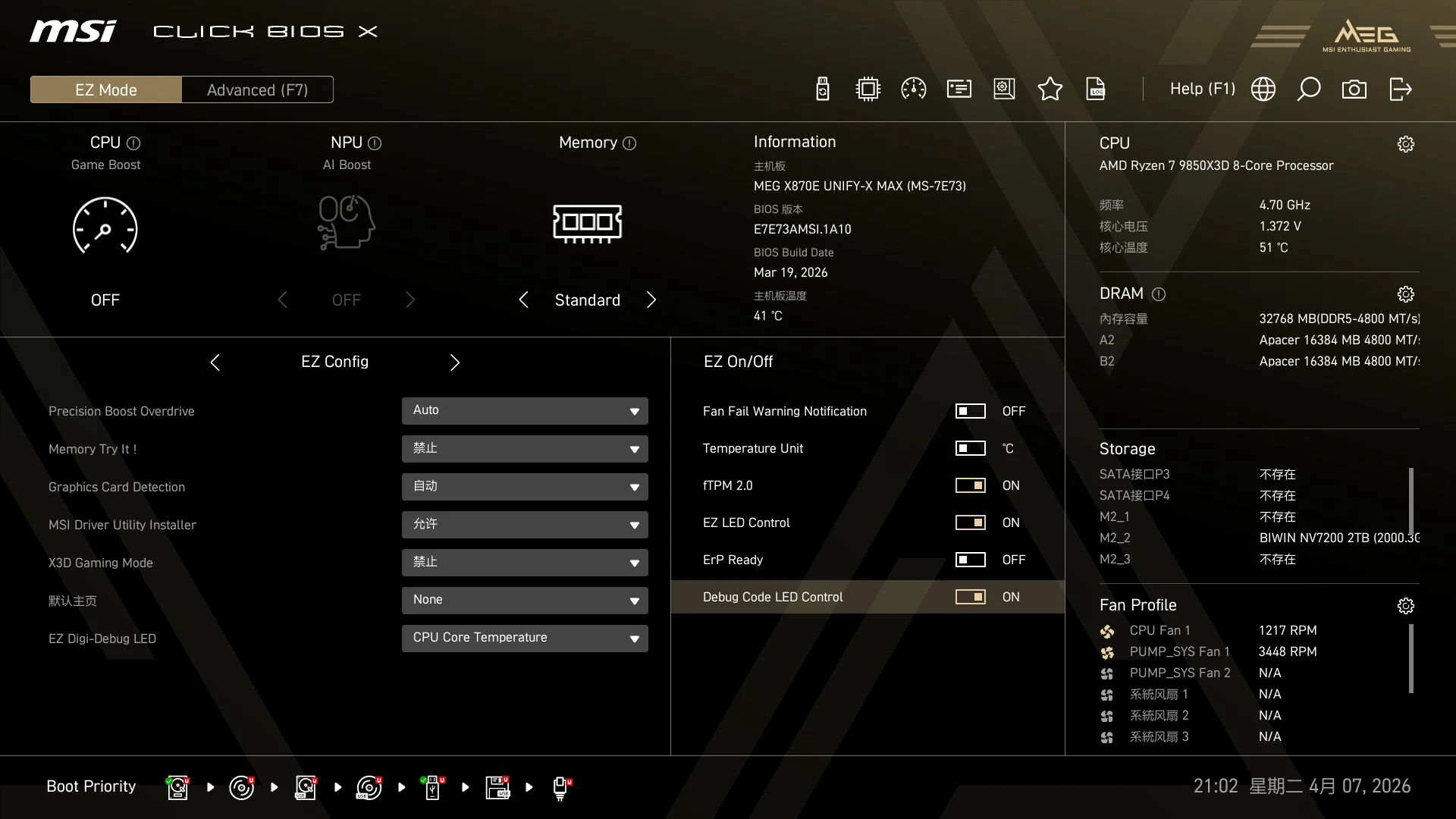Image resolution: width=1456 pixels, height=819 pixels.
Task: Expand X3D Gaming Mode dropdown
Action: [x=525, y=563]
